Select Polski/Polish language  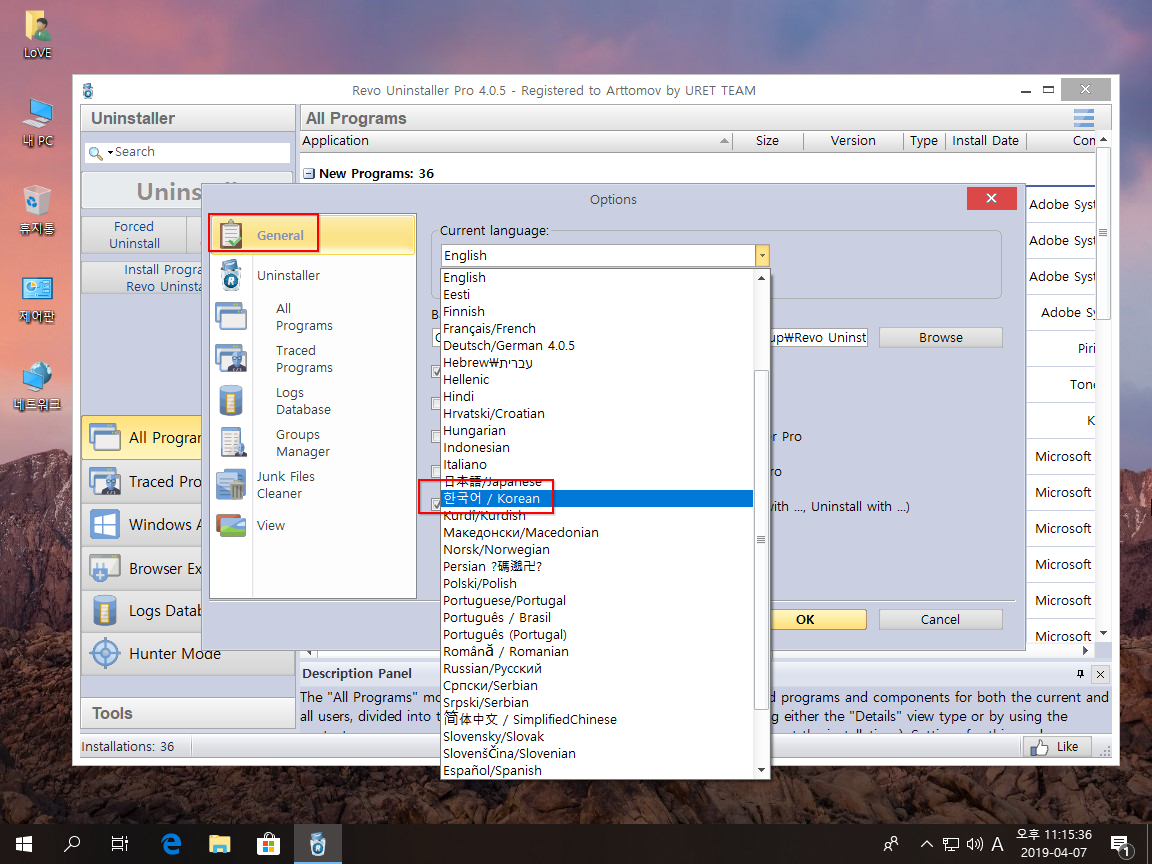(x=597, y=583)
